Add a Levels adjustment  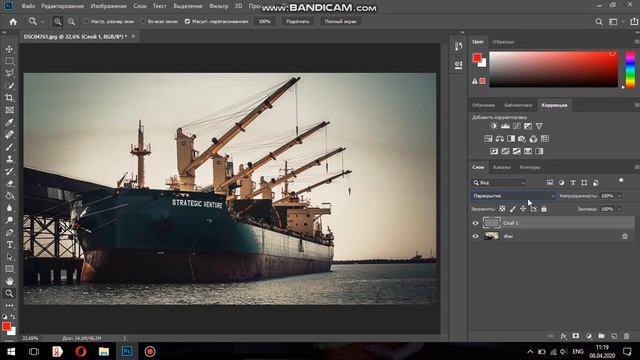coord(505,126)
